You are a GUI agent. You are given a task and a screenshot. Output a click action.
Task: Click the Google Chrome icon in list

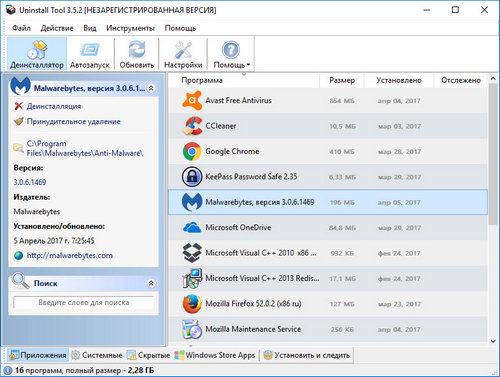192,151
